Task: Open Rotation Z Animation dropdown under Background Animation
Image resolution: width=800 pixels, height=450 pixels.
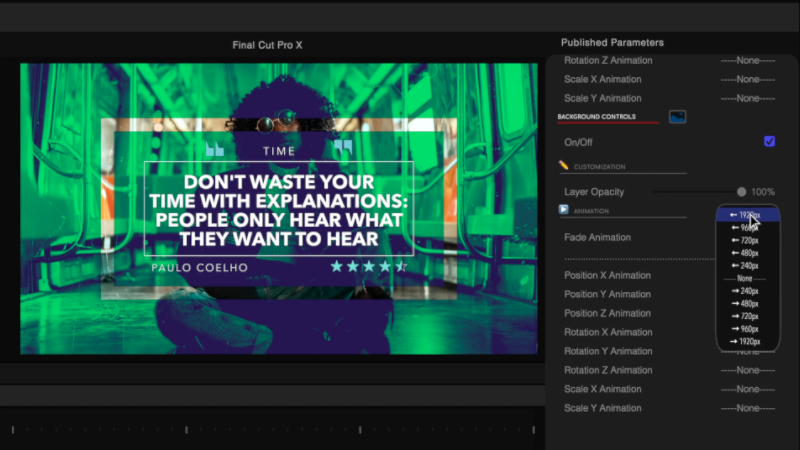Action: pos(748,370)
